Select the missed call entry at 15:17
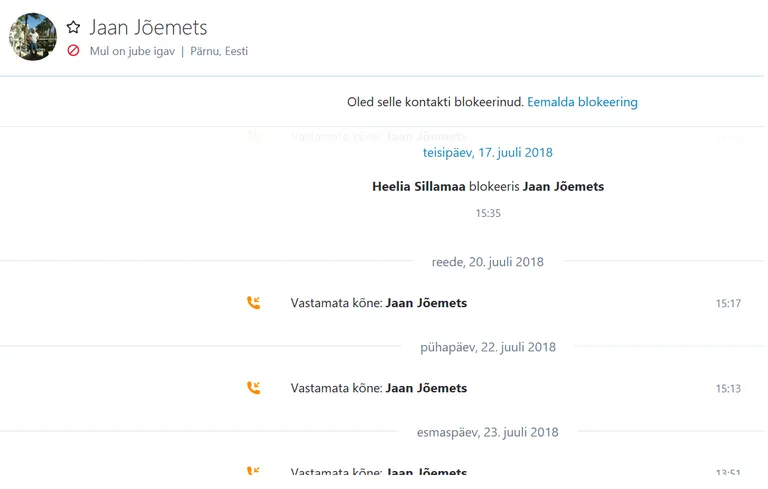 click(x=494, y=303)
